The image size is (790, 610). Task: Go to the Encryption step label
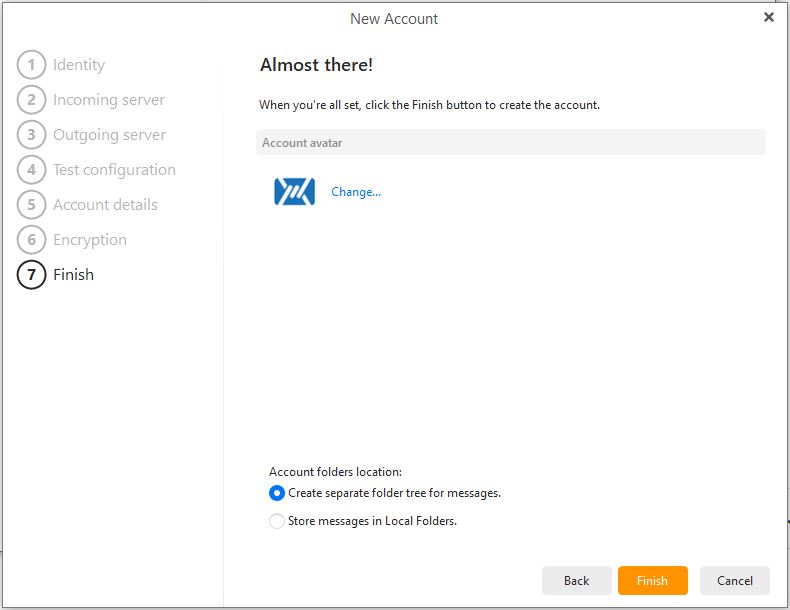[90, 240]
